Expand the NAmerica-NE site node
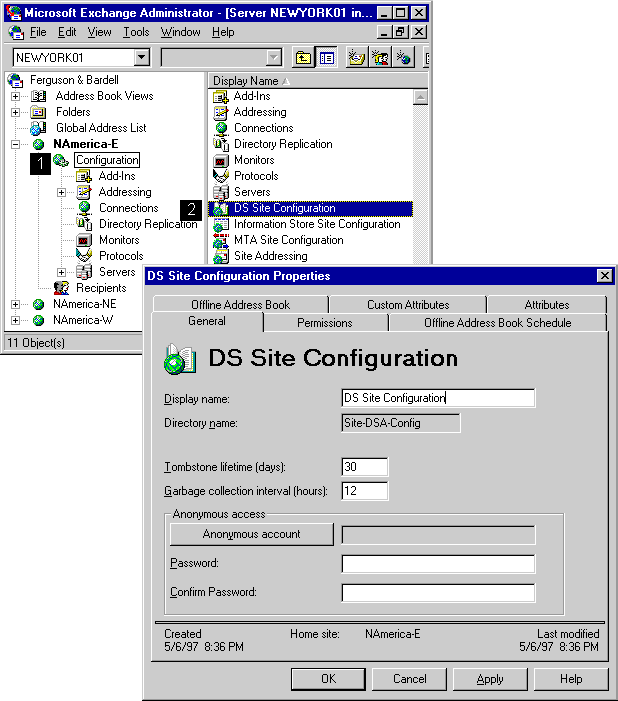This screenshot has height=701, width=618. [16, 304]
